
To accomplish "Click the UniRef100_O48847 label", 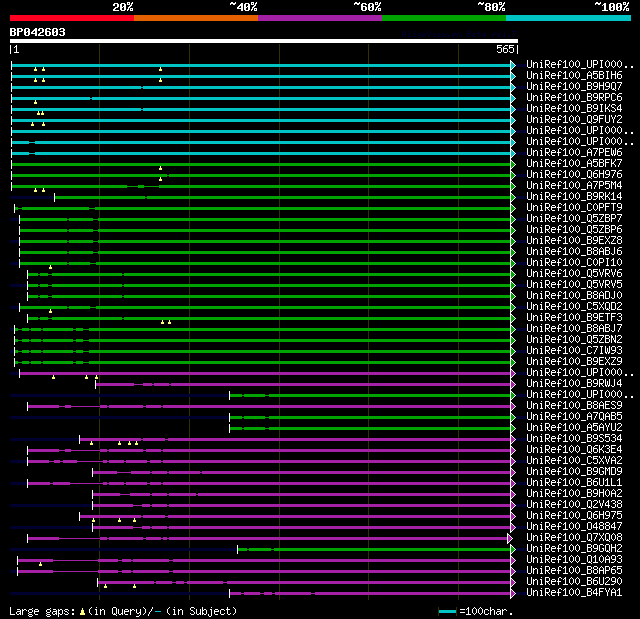I will pyautogui.click(x=574, y=527).
